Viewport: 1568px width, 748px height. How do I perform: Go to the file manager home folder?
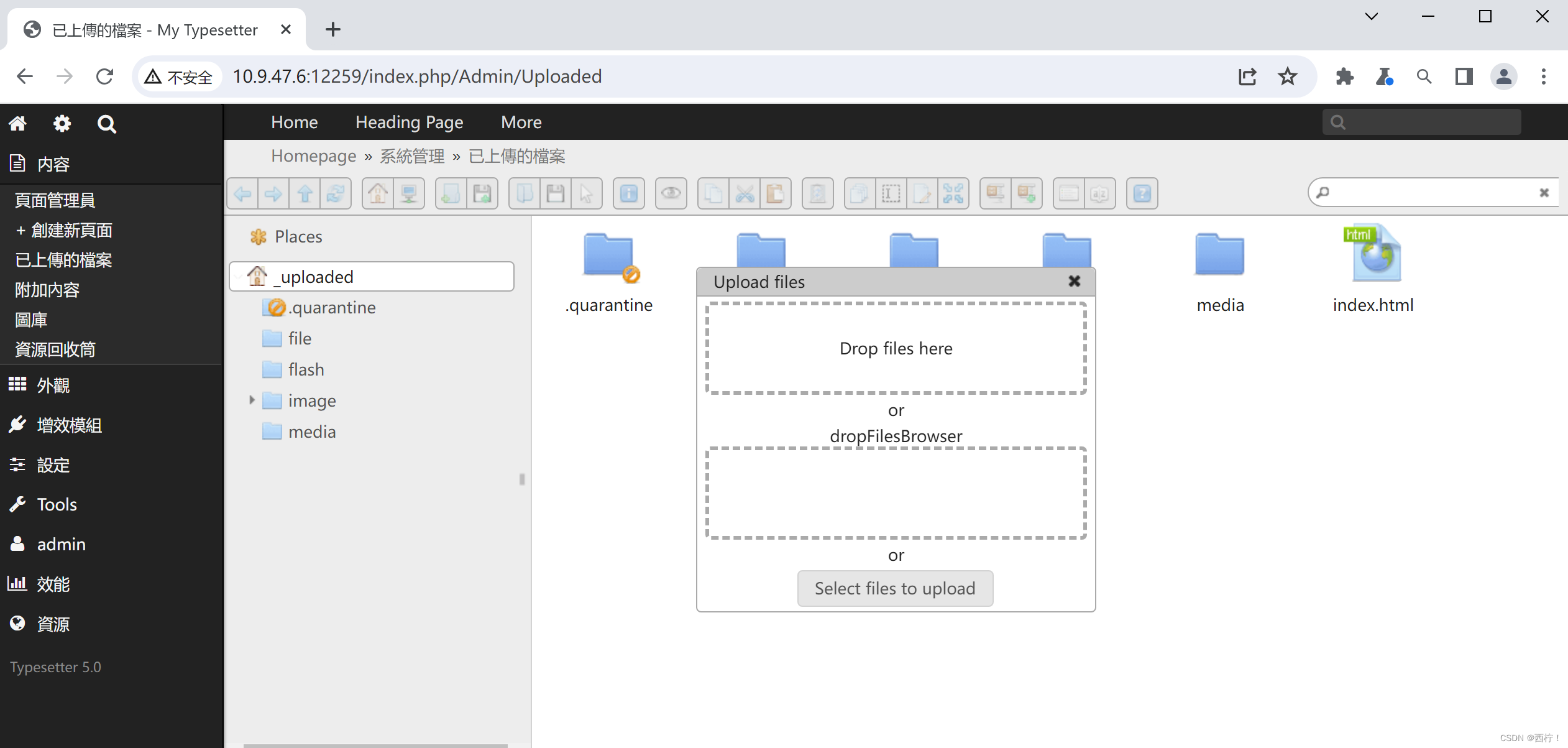click(378, 194)
